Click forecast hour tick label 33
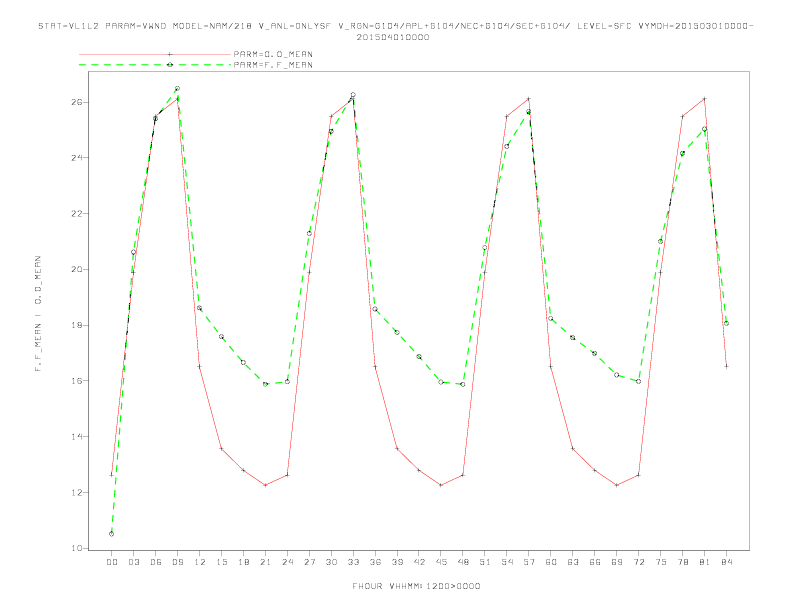This screenshot has width=792, height=612. (x=353, y=562)
